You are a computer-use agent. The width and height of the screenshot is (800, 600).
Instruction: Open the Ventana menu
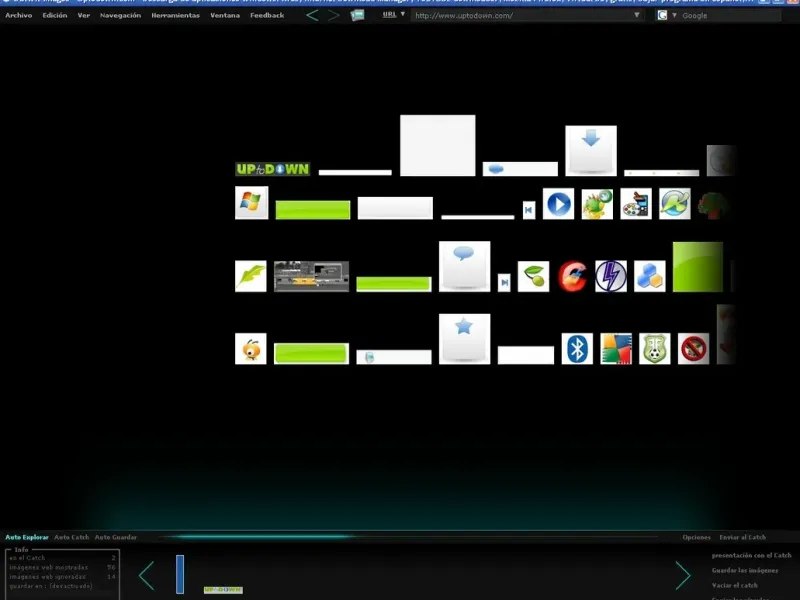pyautogui.click(x=225, y=15)
